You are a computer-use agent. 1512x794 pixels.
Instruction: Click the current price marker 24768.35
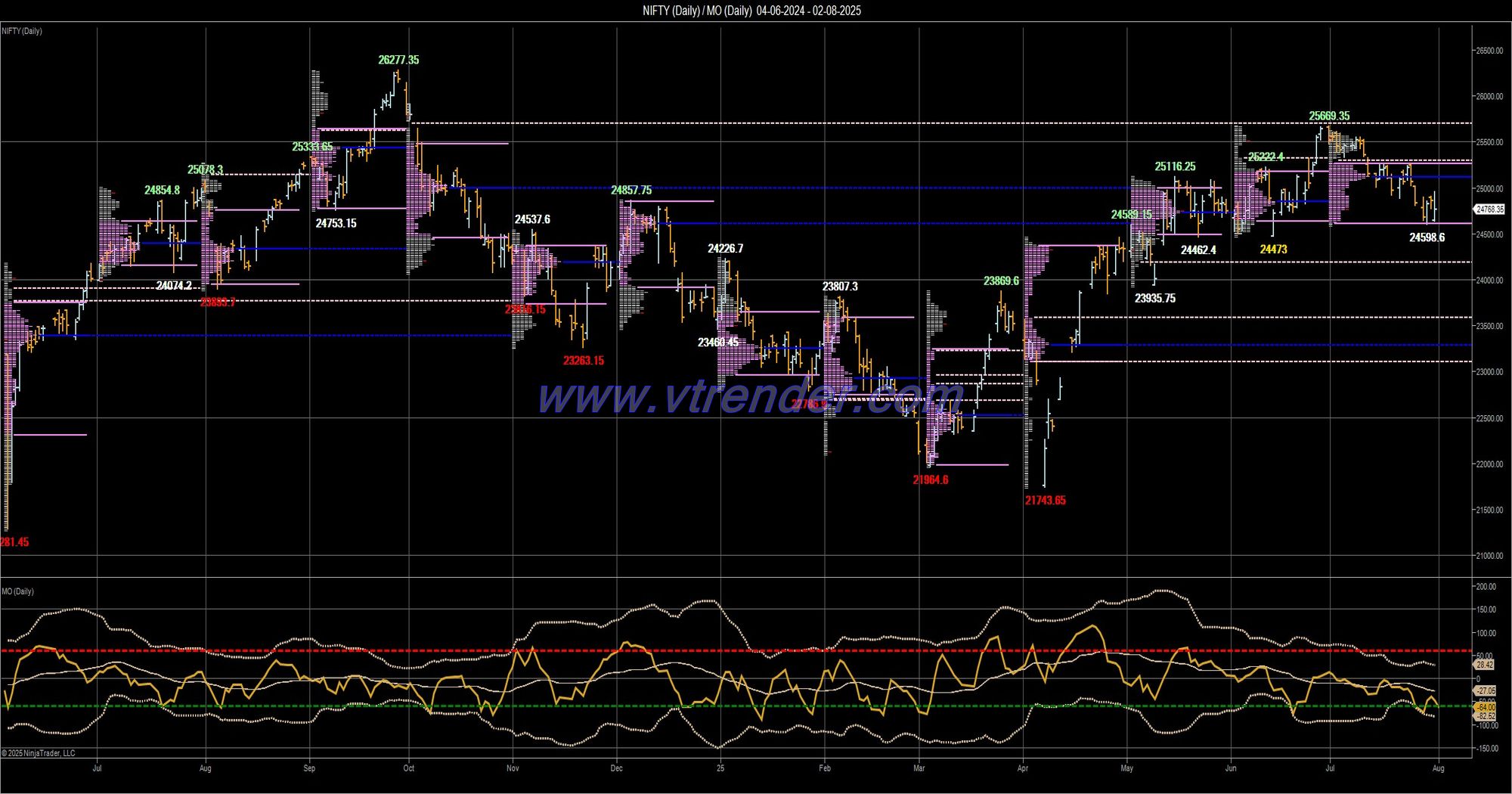pyautogui.click(x=1489, y=209)
